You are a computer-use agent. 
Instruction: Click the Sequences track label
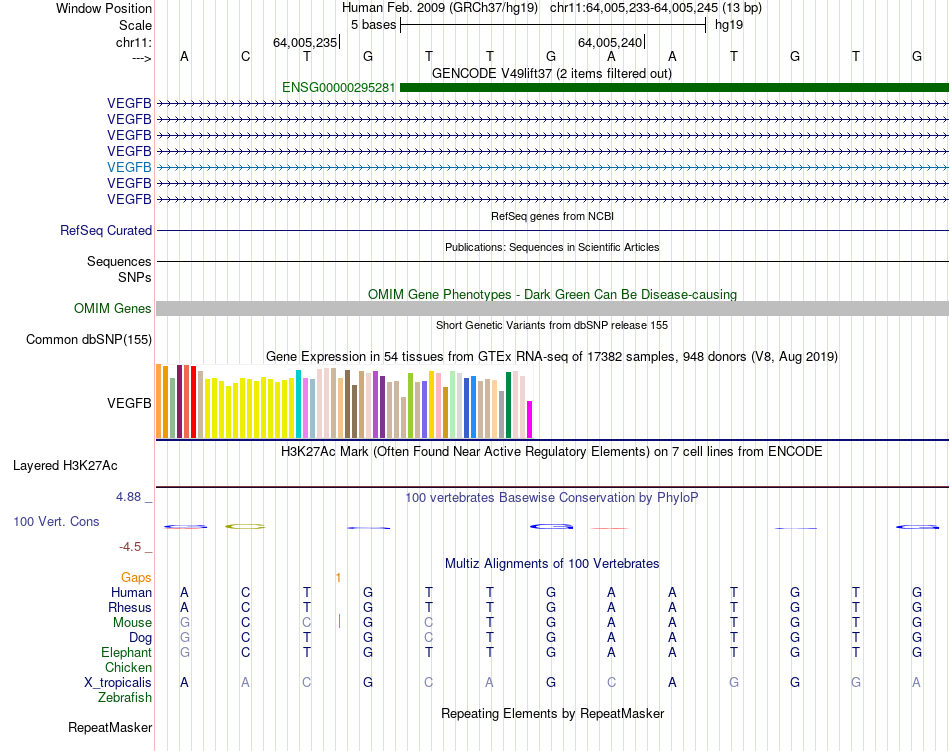click(119, 262)
